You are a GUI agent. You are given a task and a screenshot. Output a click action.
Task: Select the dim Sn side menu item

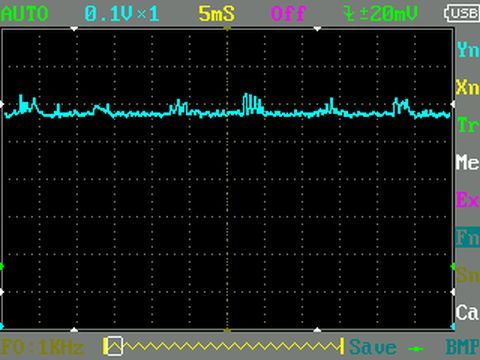coord(468,275)
